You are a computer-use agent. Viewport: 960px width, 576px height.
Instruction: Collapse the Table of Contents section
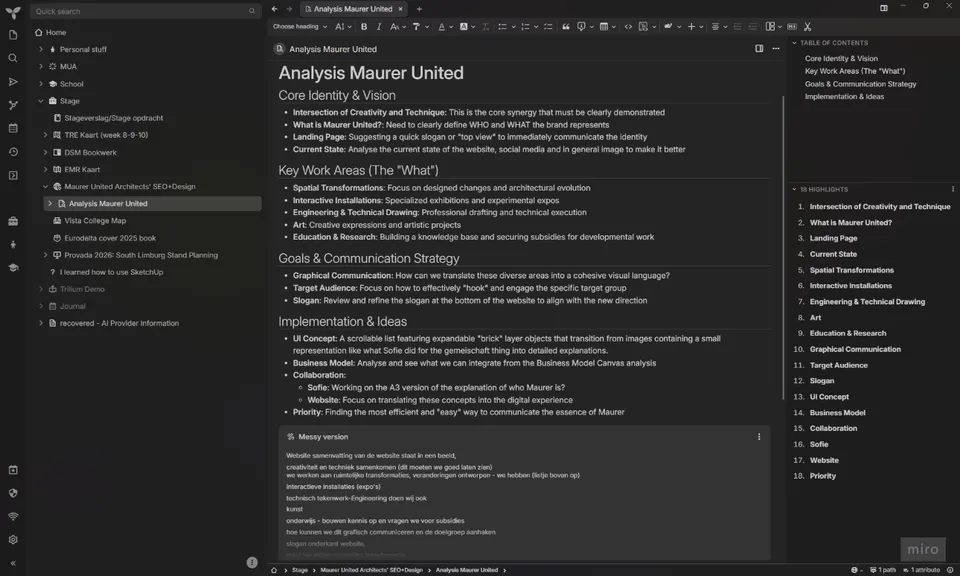(x=794, y=43)
